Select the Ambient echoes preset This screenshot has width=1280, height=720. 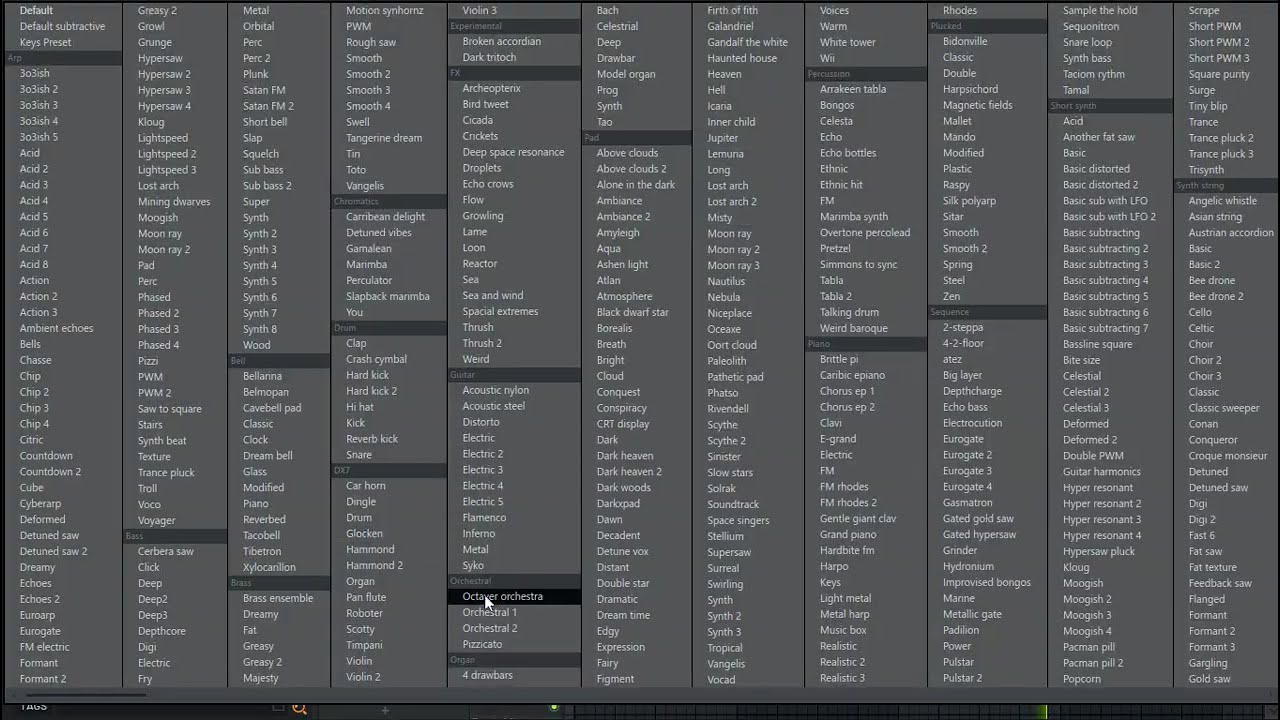pyautogui.click(x=56, y=328)
